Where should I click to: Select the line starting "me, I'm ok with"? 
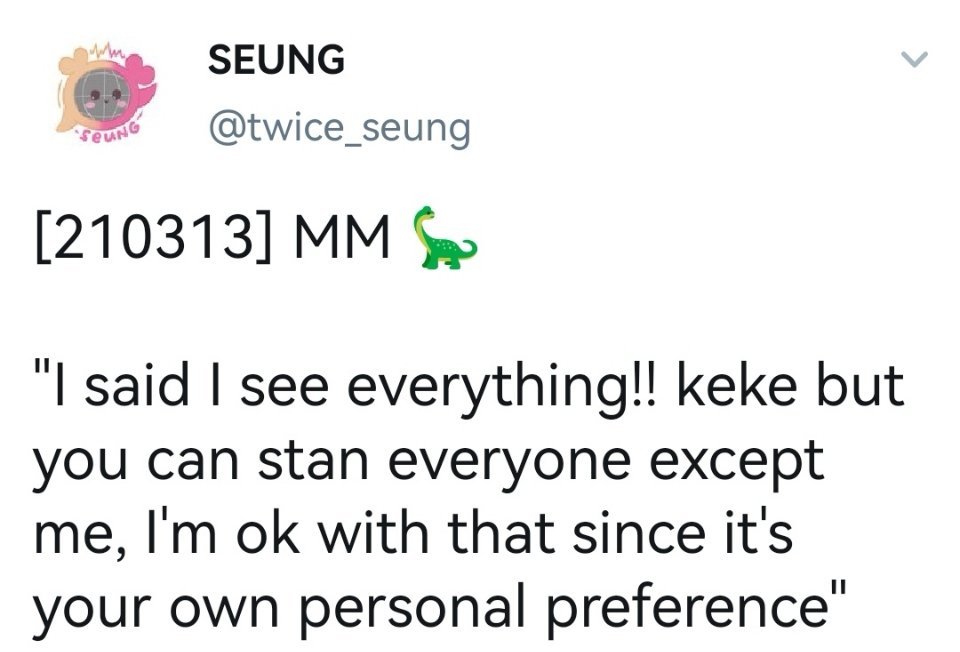413,534
